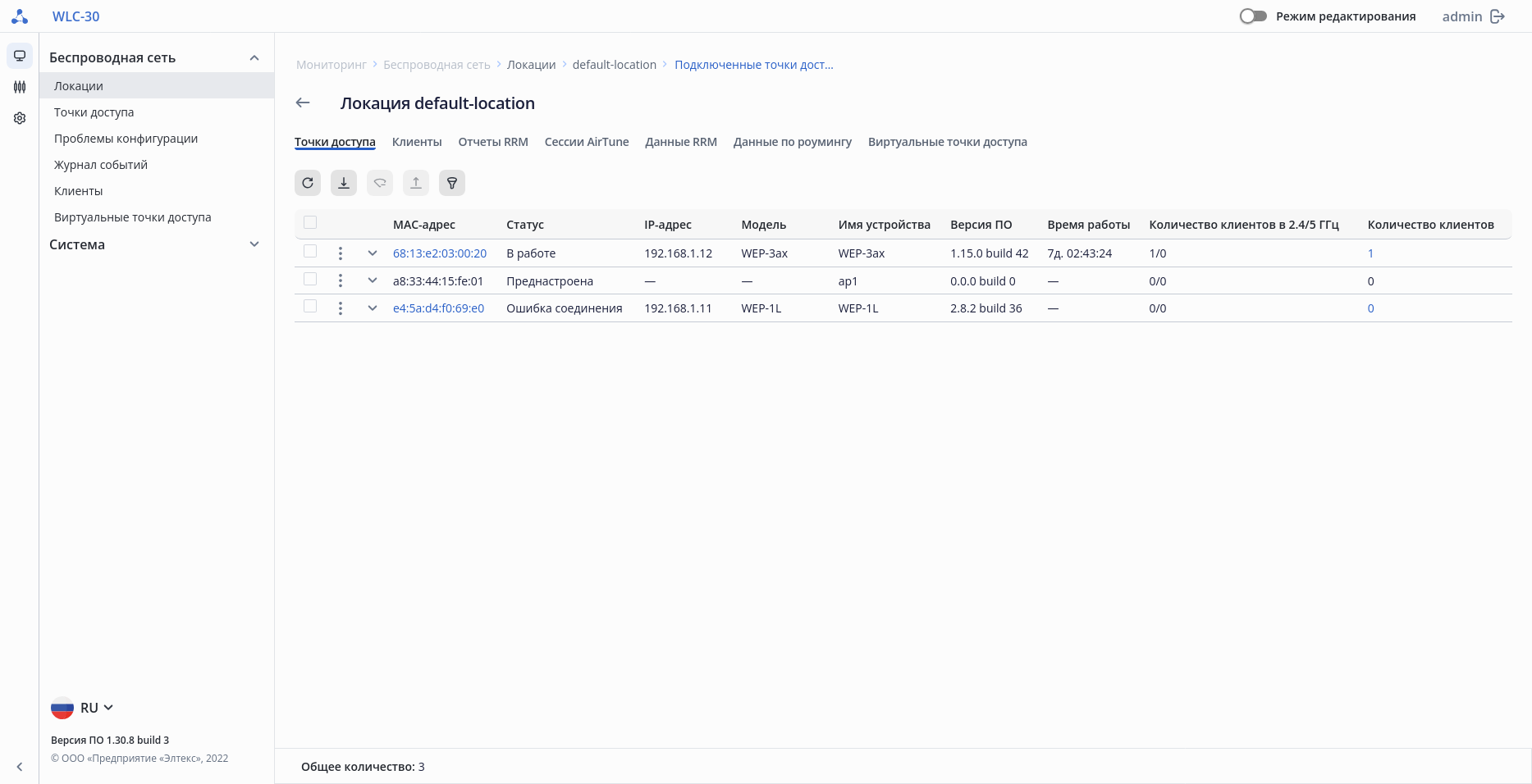Click the refresh table icon
Viewport: 1532px width, 784px height.
(308, 183)
